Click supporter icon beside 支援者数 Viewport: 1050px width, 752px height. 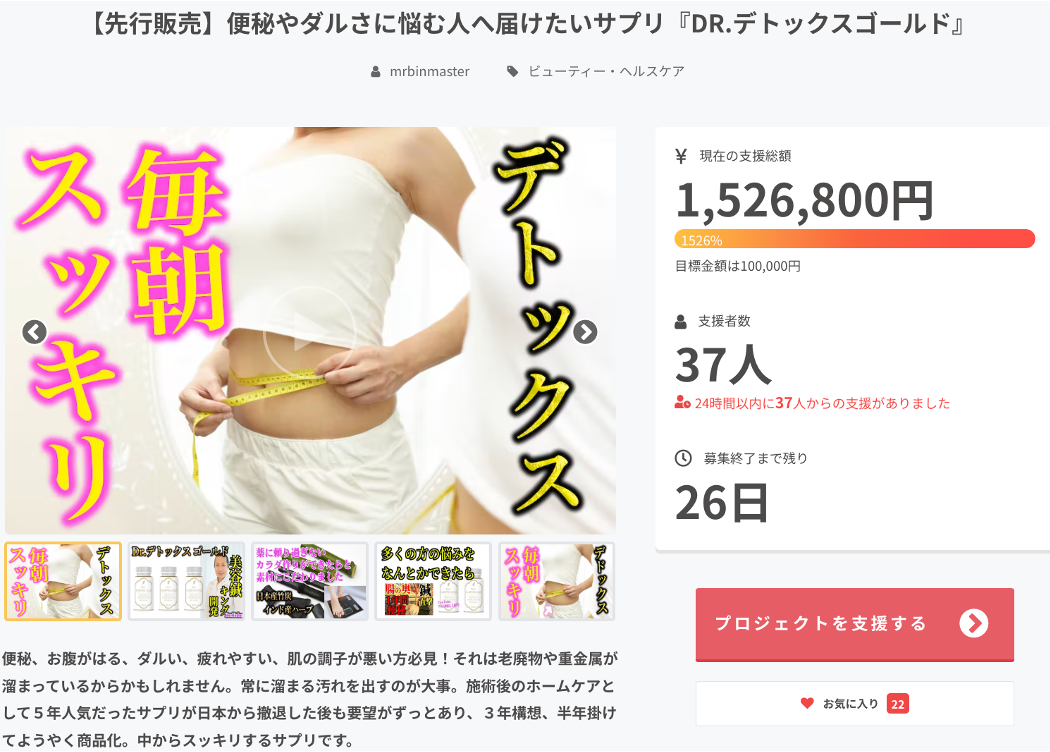tap(681, 321)
